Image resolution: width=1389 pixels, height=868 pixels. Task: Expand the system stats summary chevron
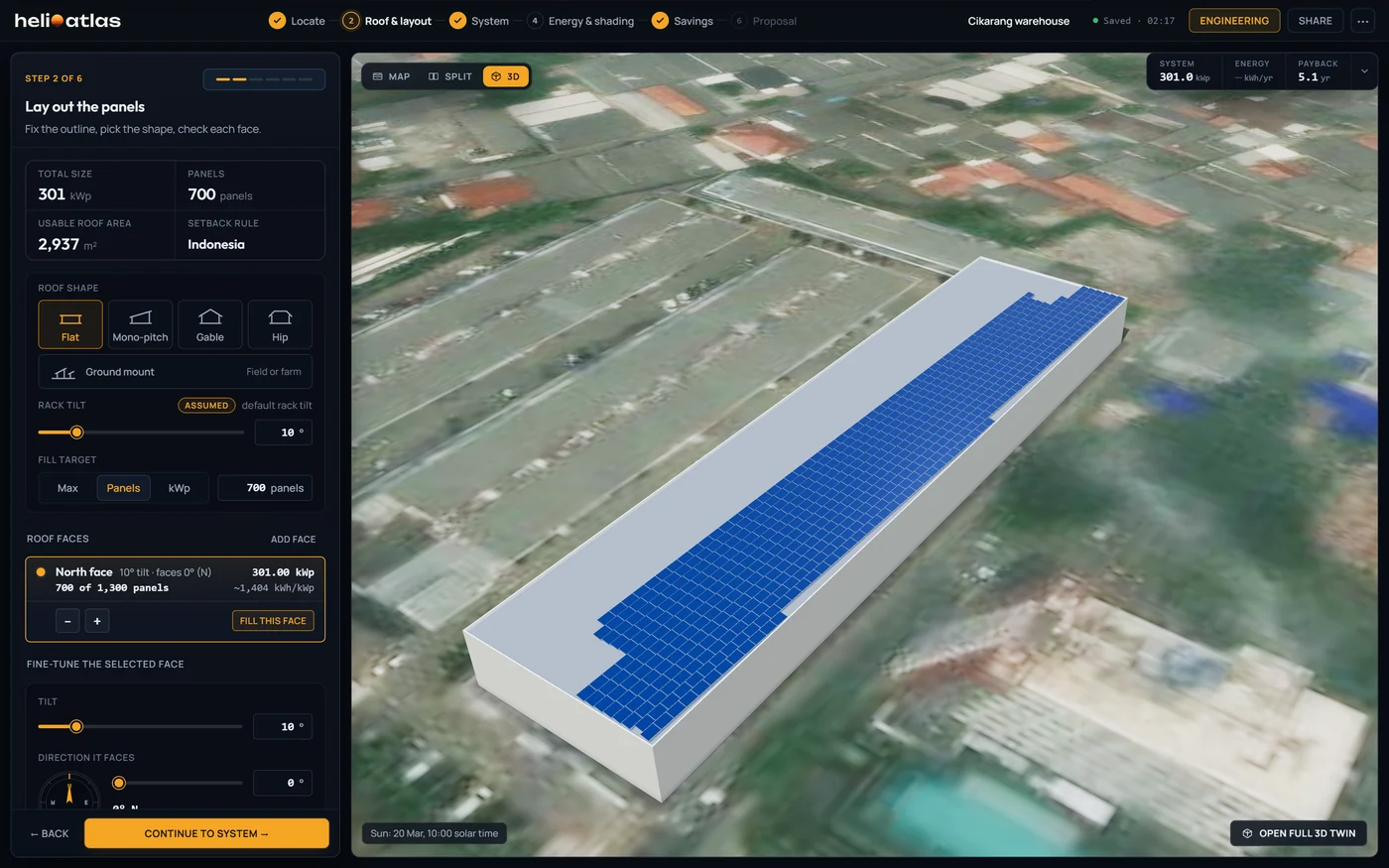click(x=1364, y=71)
